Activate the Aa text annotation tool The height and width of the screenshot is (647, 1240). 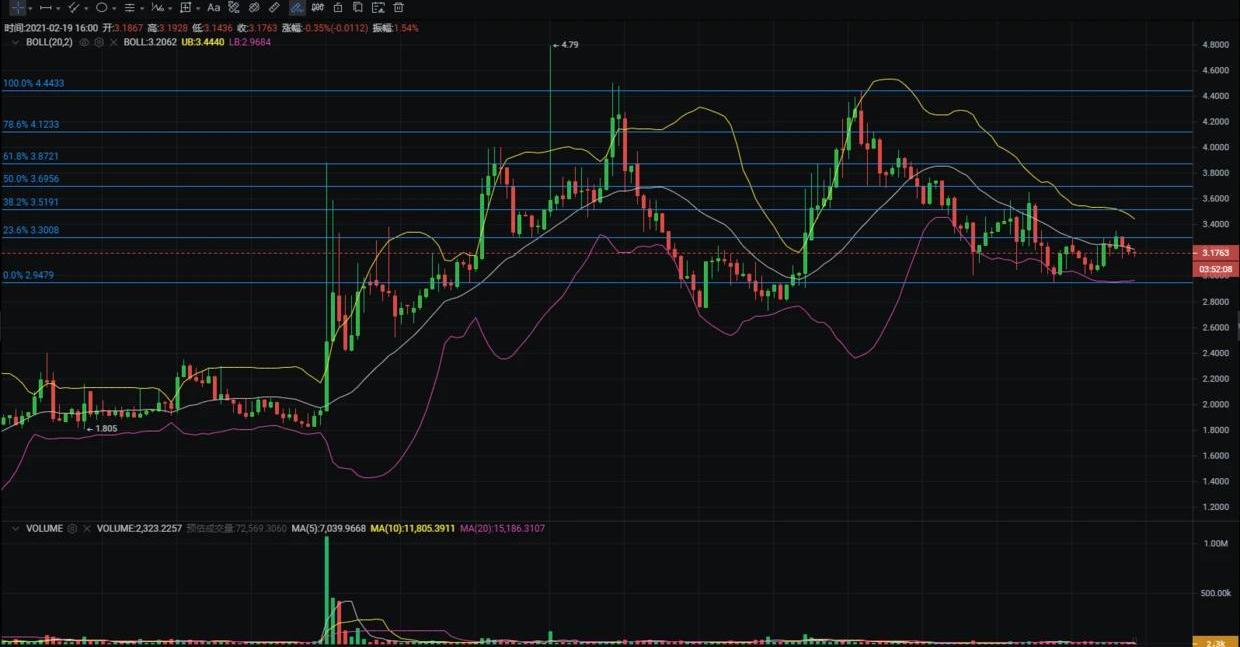click(x=213, y=7)
